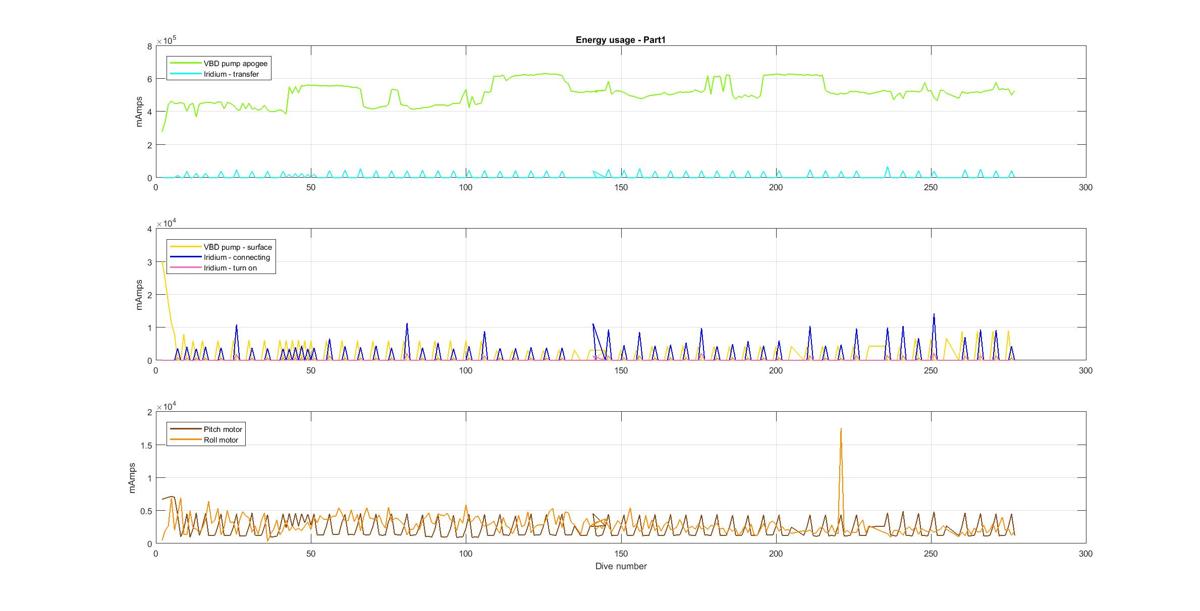The image size is (1200, 611).
Task: Click the '1.5' y-axis tick of the bottom plot
Action: (146, 445)
